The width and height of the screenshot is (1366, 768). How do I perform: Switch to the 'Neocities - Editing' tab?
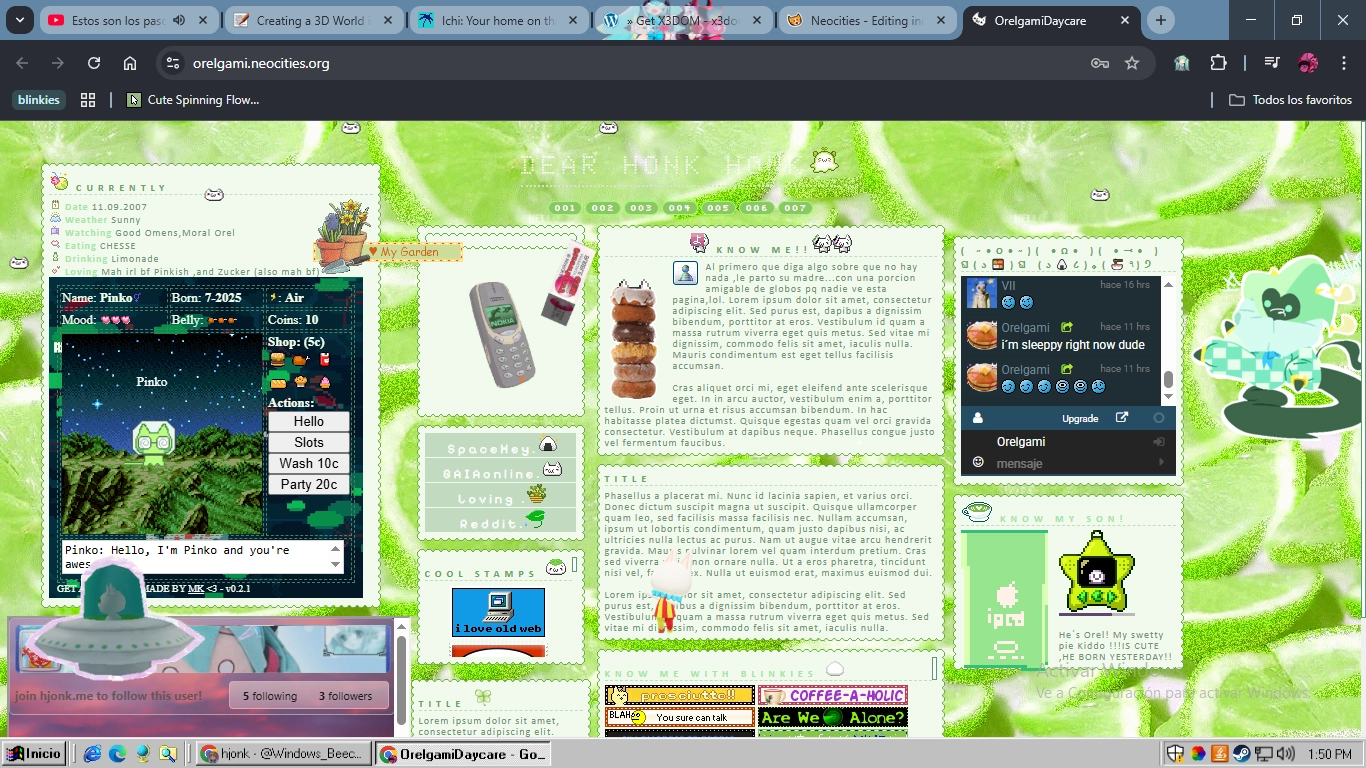pyautogui.click(x=868, y=20)
